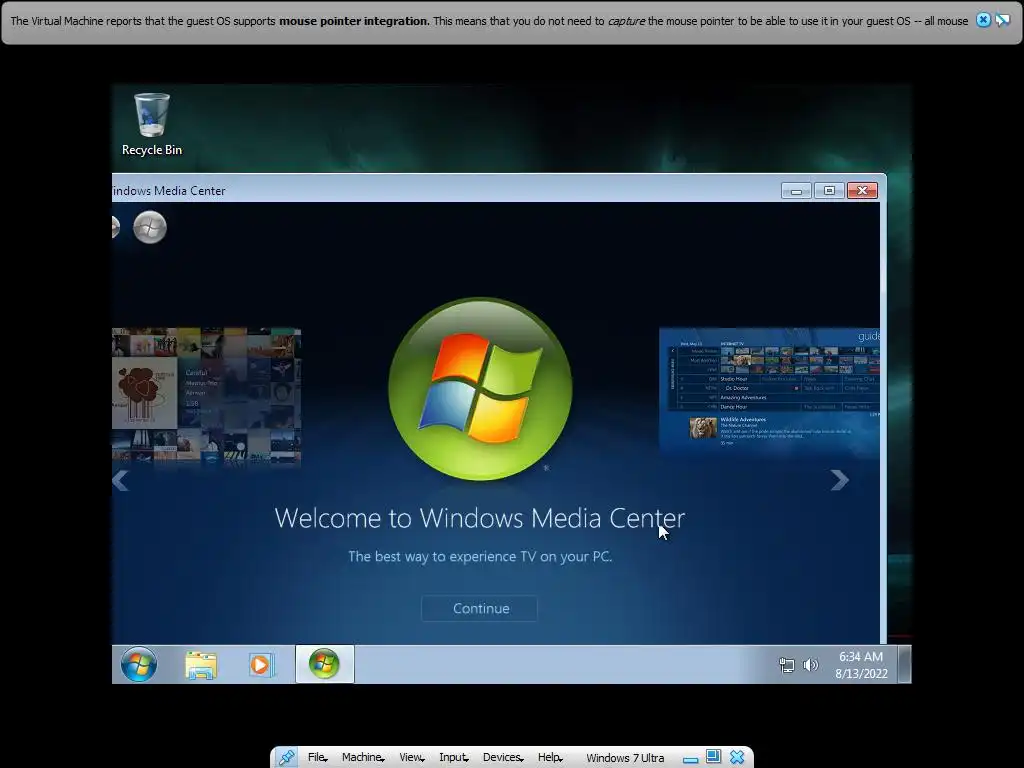Click the Welcome to Windows Media Center heading
1024x768 pixels.
coord(479,518)
